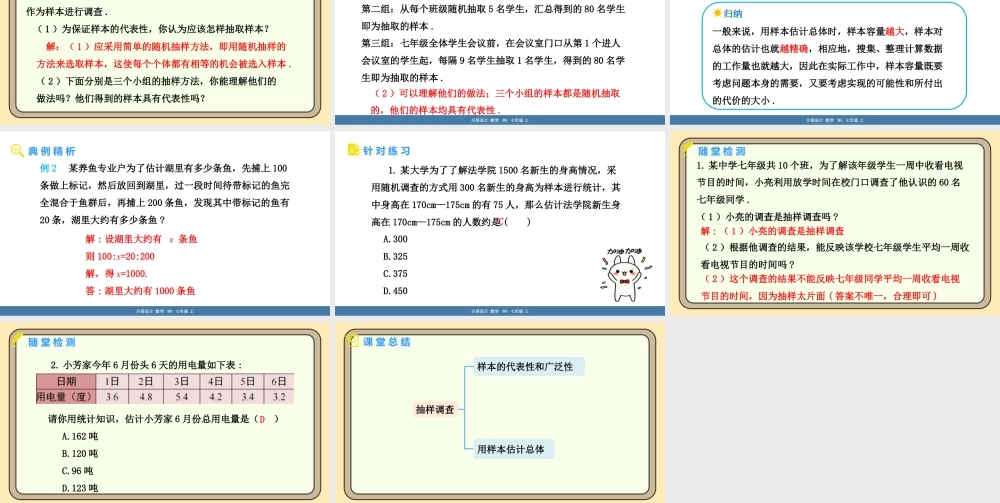This screenshot has width=1000, height=503.
Task: Select answer option B.120吨
Action: click(x=80, y=454)
